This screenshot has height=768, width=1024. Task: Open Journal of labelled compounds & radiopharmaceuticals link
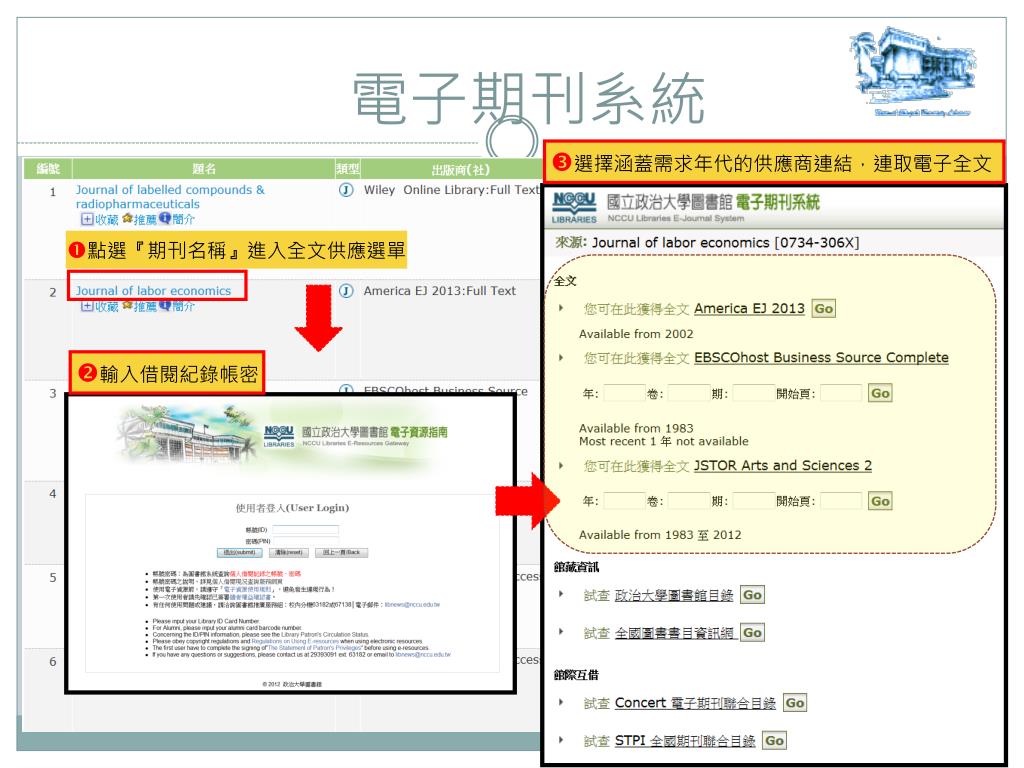[170, 197]
